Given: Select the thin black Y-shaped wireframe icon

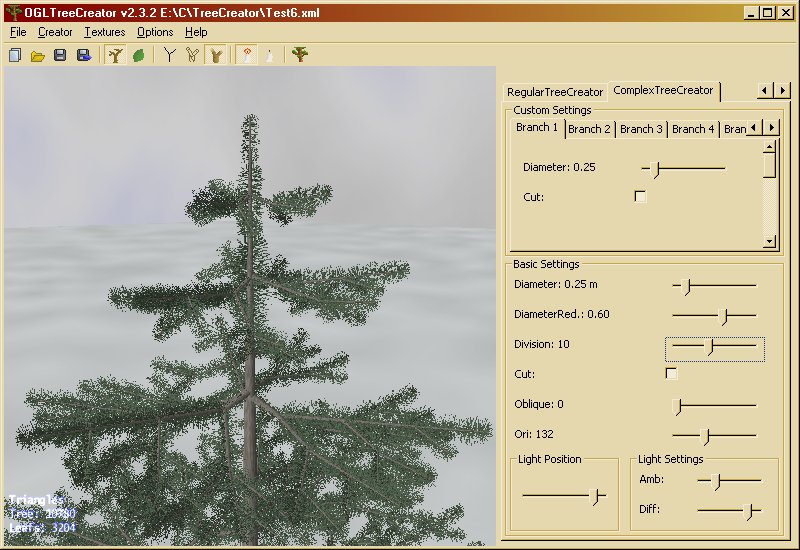Looking at the screenshot, I should click(x=170, y=55).
